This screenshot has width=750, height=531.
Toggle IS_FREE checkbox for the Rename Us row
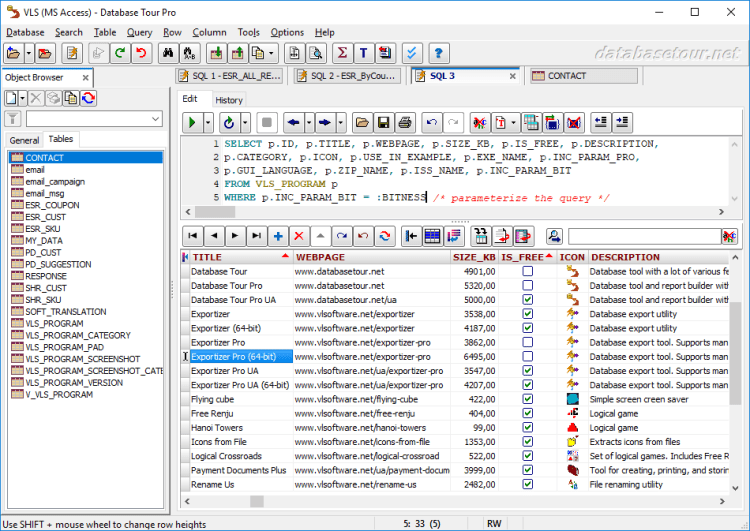pyautogui.click(x=528, y=485)
